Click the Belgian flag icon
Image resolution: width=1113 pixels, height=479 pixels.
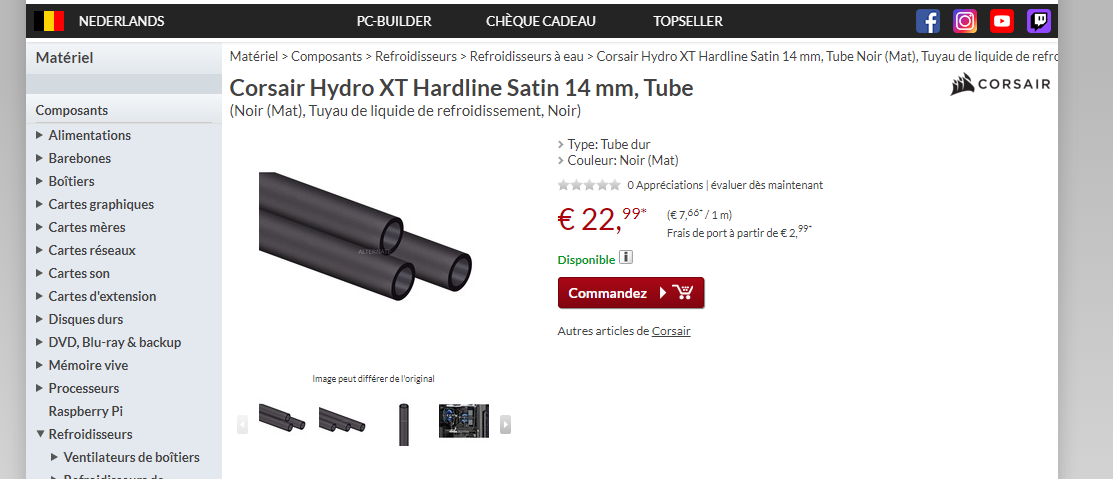click(x=49, y=21)
